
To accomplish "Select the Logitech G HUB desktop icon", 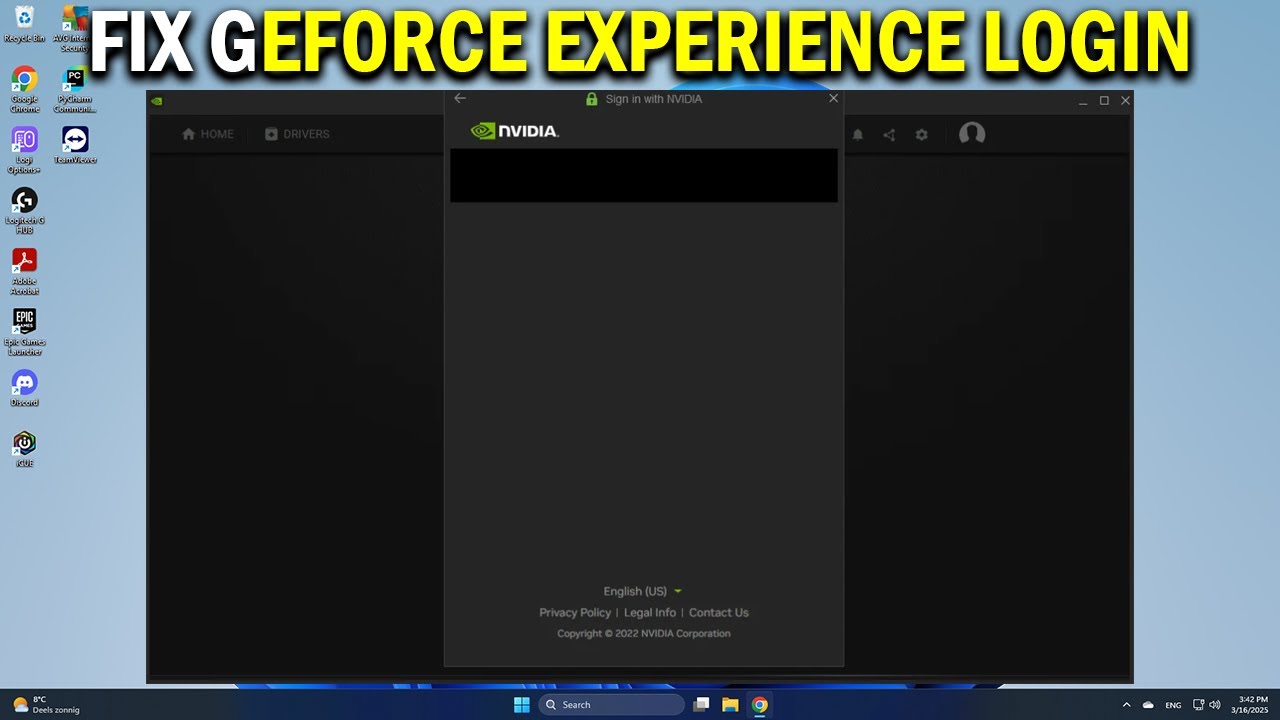I will 24,211.
